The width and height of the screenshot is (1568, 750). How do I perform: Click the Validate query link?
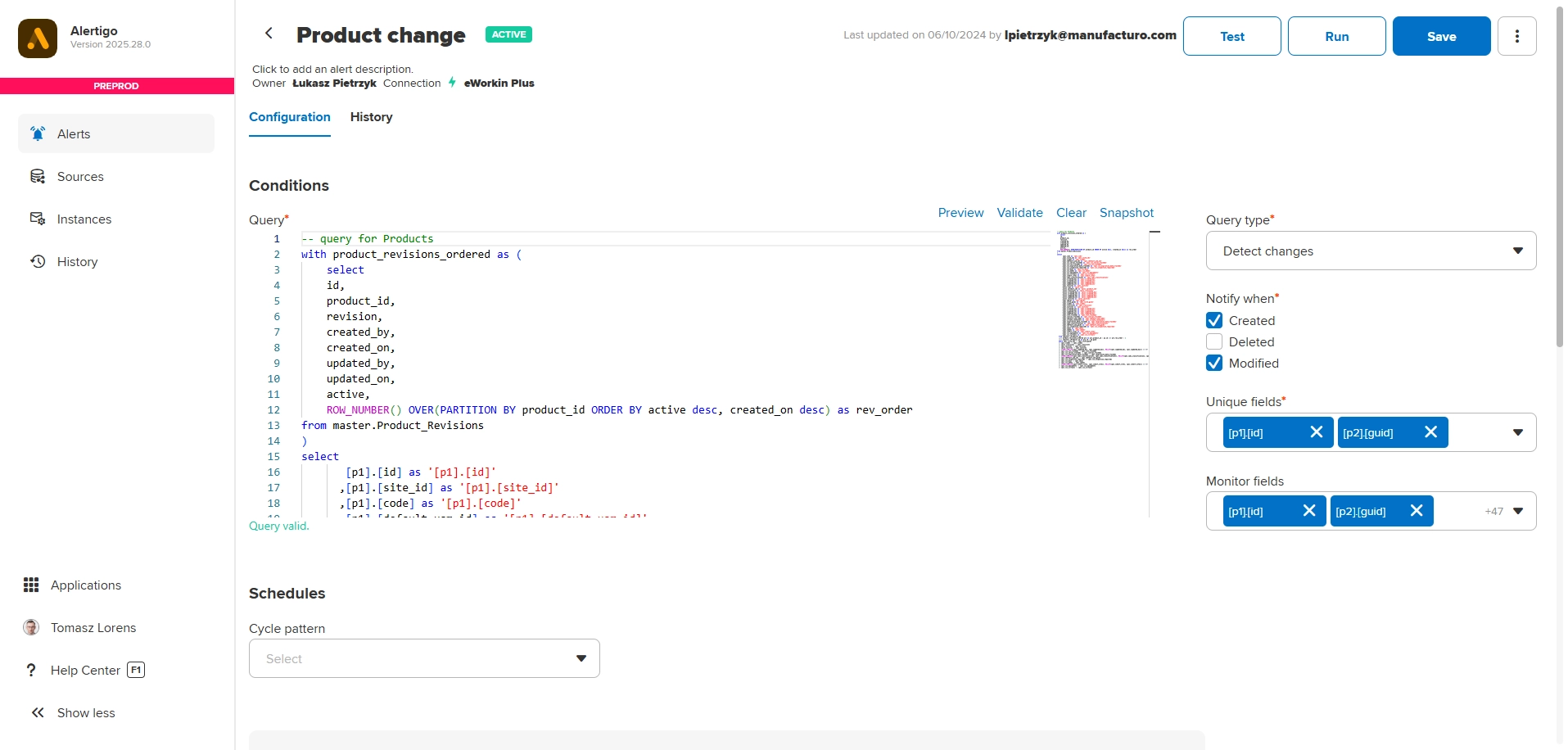[1019, 213]
